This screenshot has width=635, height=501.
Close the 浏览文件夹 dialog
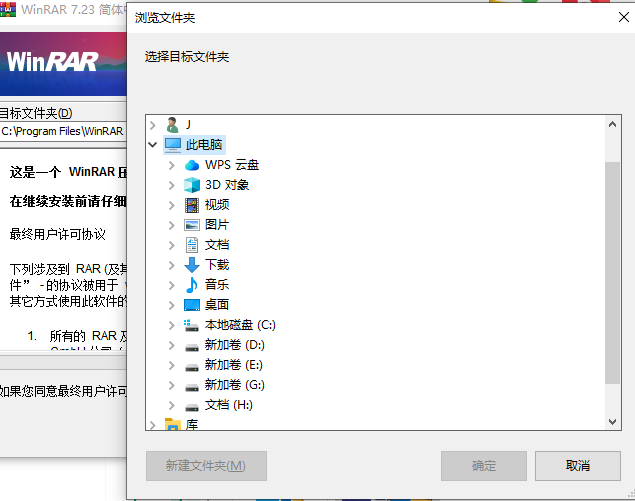(x=624, y=17)
